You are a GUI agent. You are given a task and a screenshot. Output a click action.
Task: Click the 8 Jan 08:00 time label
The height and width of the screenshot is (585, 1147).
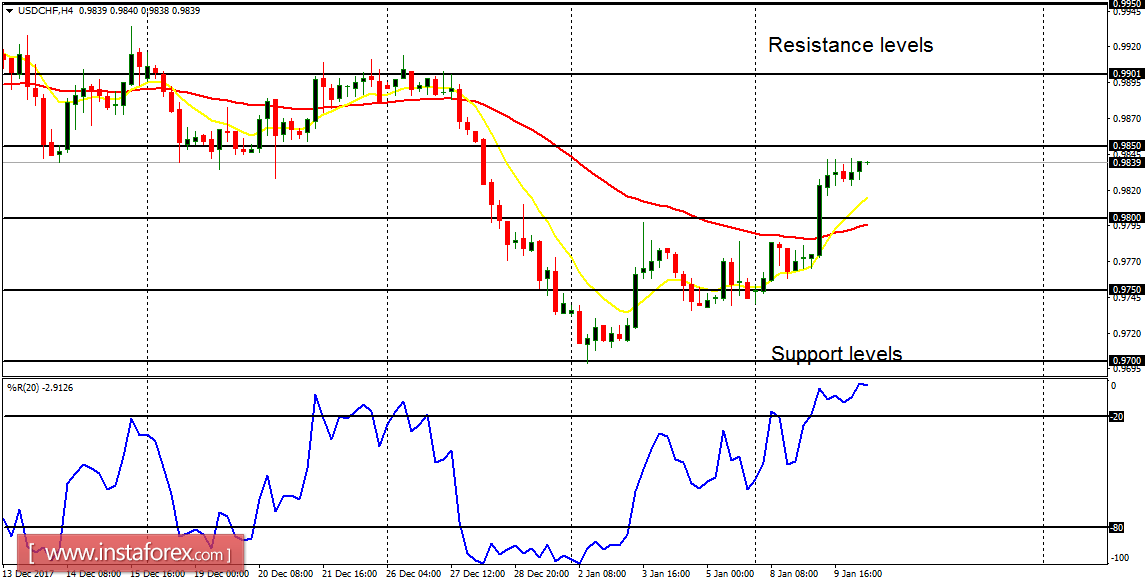pos(795,574)
